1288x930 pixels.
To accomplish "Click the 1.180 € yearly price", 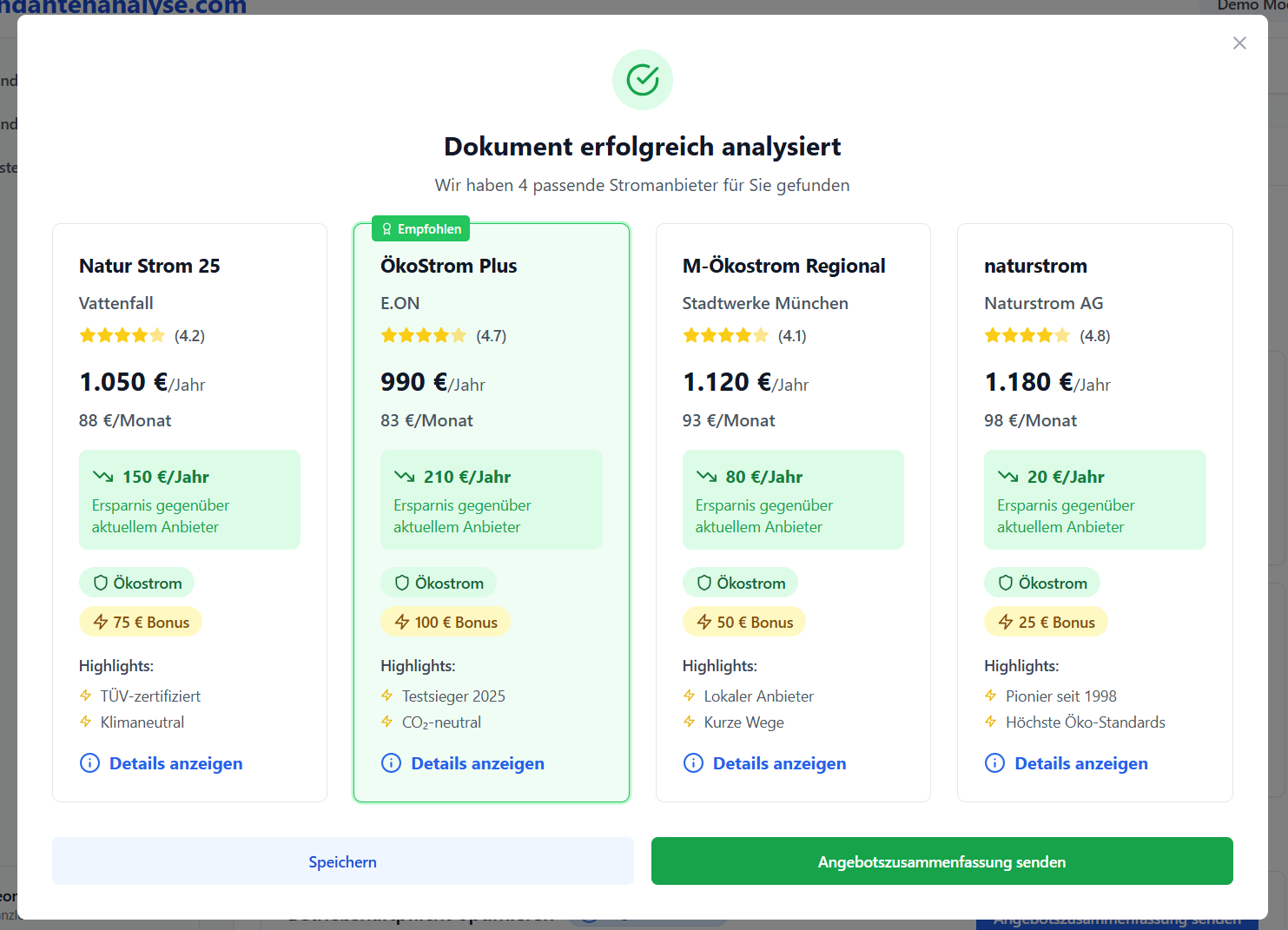I will point(1028,382).
